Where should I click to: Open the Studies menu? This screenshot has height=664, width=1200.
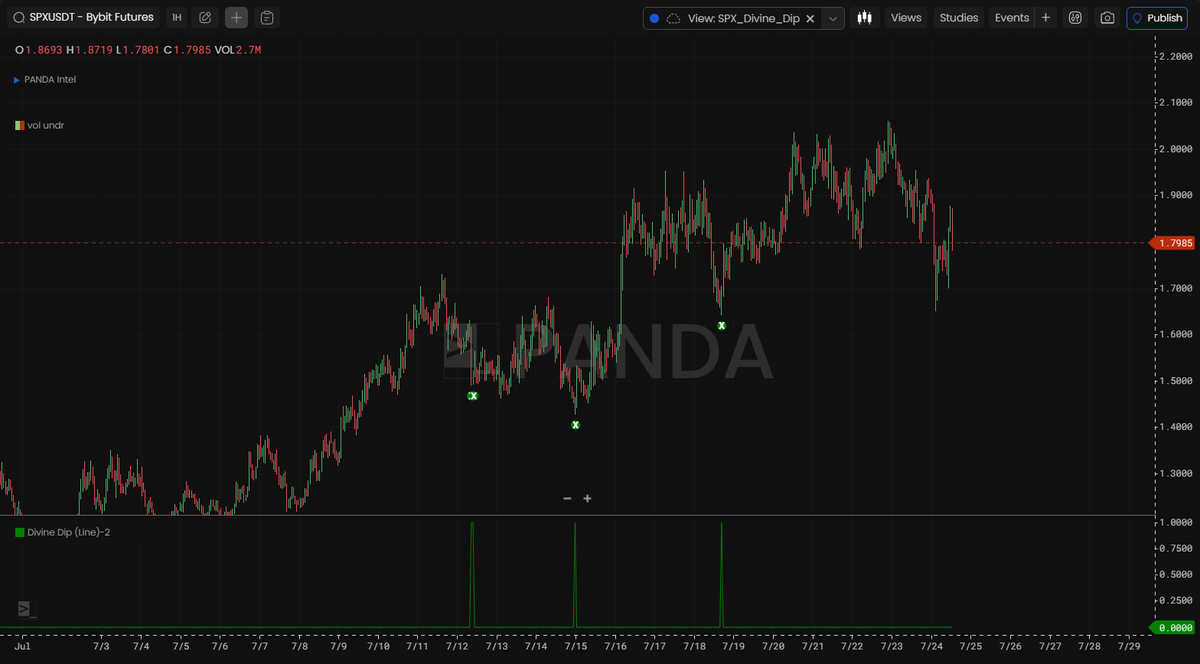point(959,18)
